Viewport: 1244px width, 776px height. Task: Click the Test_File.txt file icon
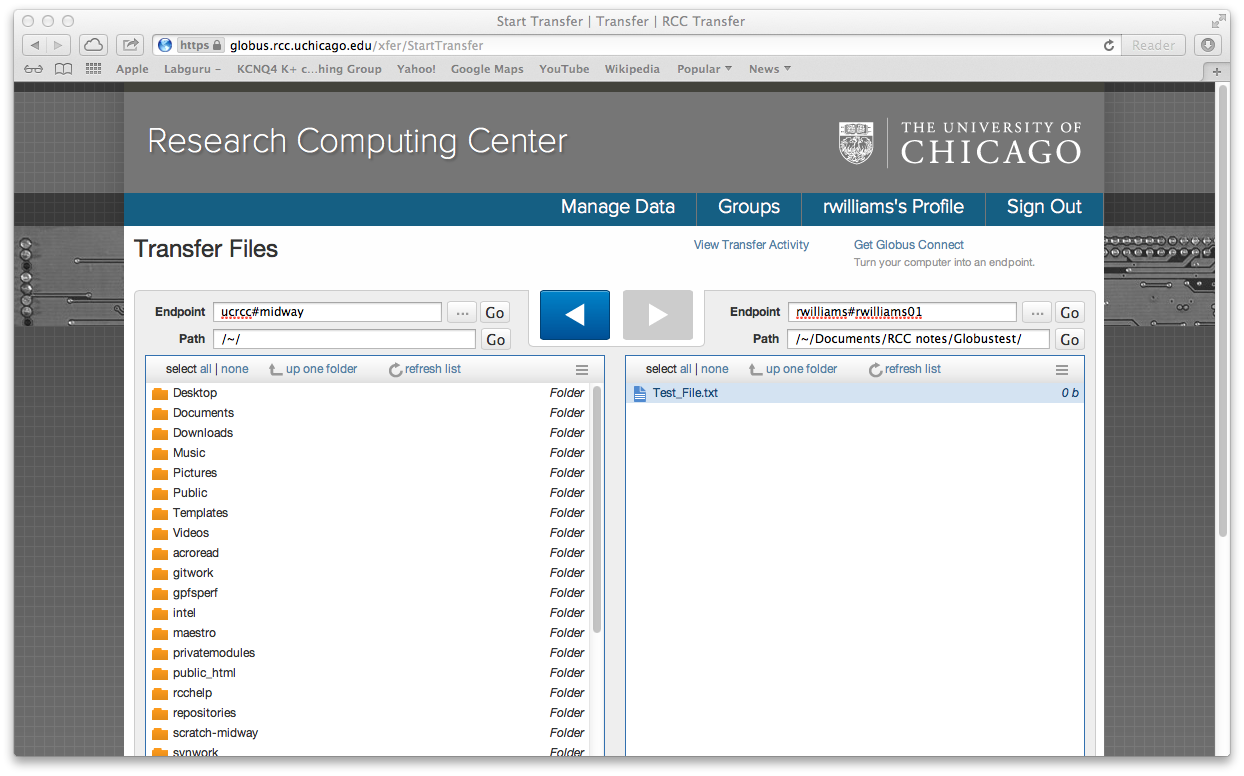point(640,393)
